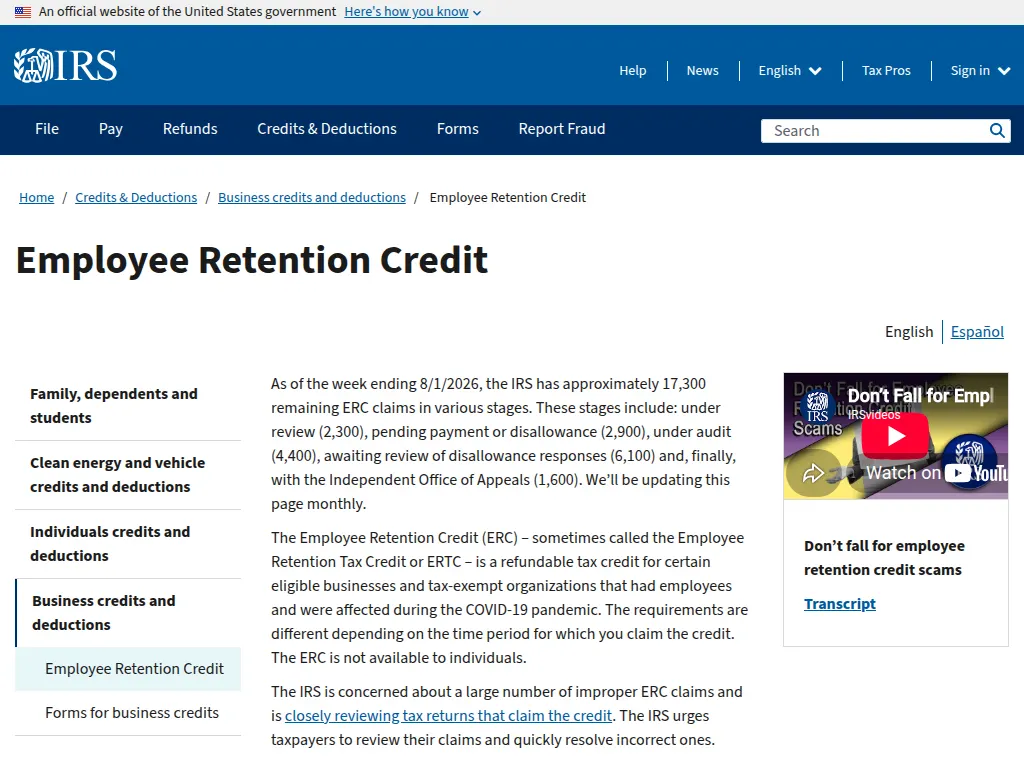Open the Sign in dropdown
The height and width of the screenshot is (768, 1024).
[980, 71]
